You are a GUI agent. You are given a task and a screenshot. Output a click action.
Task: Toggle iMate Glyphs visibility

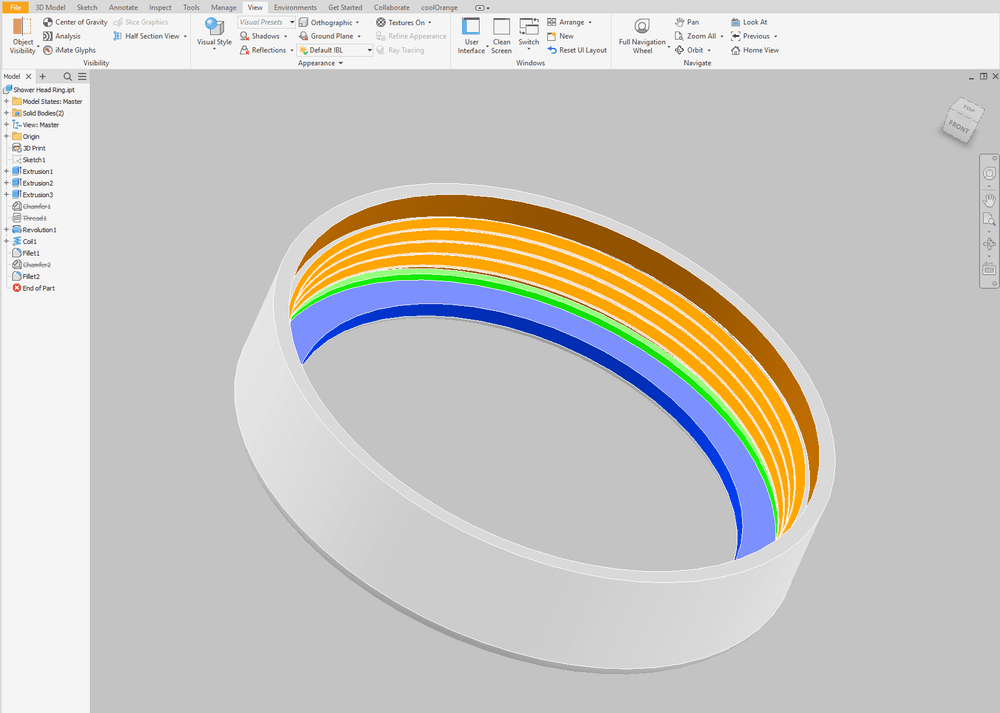[x=69, y=50]
